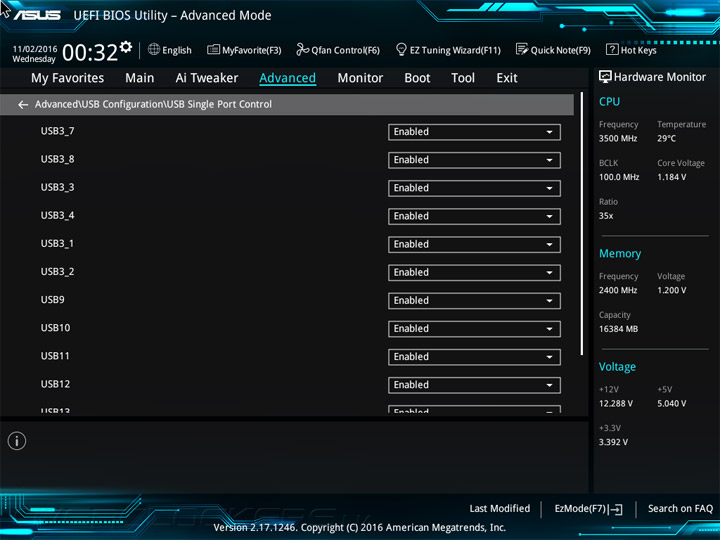This screenshot has width=720, height=540.
Task: Expand the USB11 dropdown
Action: pos(474,357)
